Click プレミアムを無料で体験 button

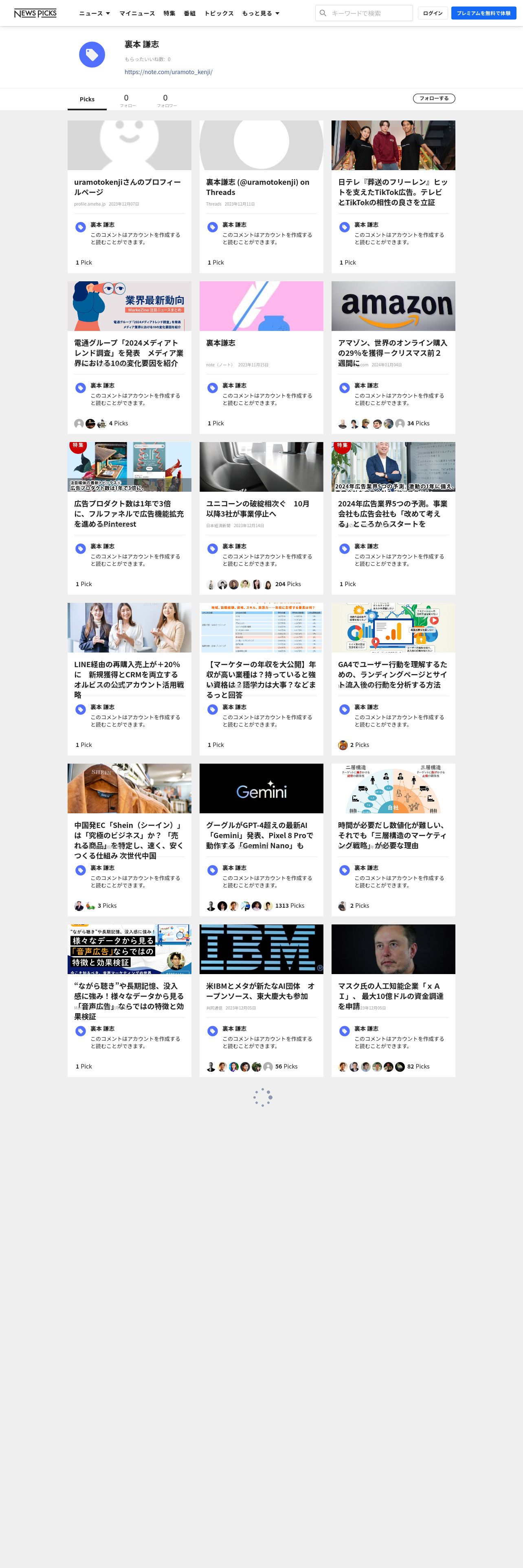483,13
